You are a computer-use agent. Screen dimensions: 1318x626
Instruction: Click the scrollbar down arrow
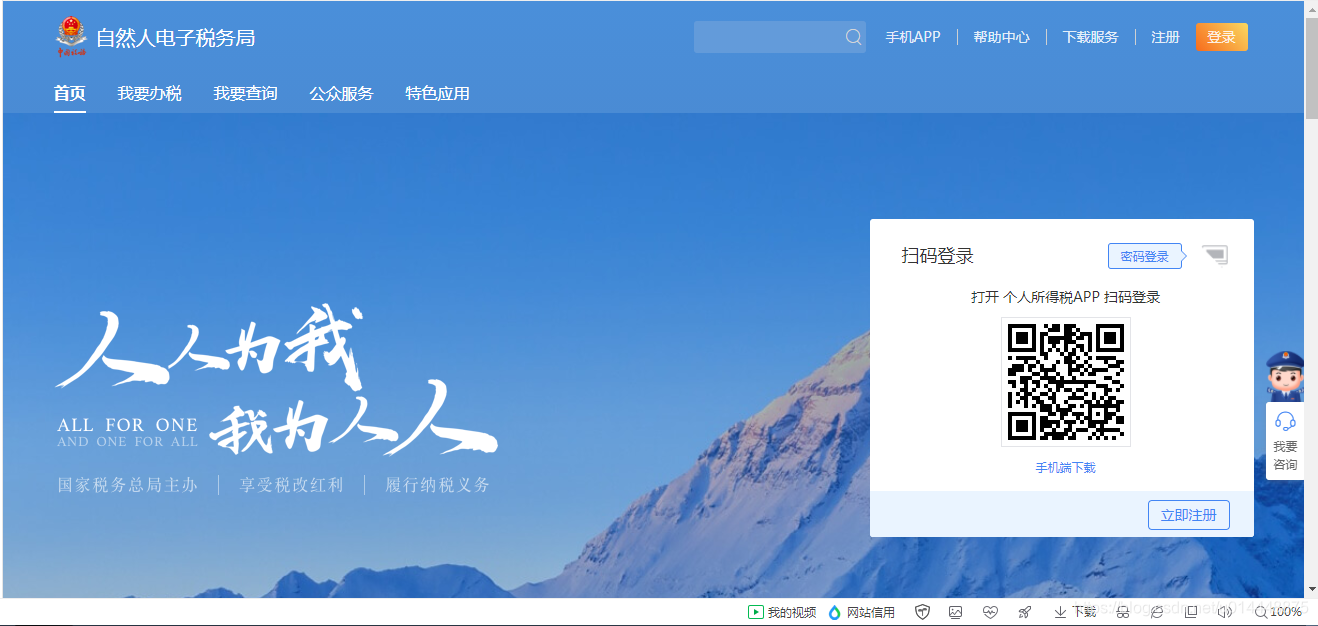1311,590
